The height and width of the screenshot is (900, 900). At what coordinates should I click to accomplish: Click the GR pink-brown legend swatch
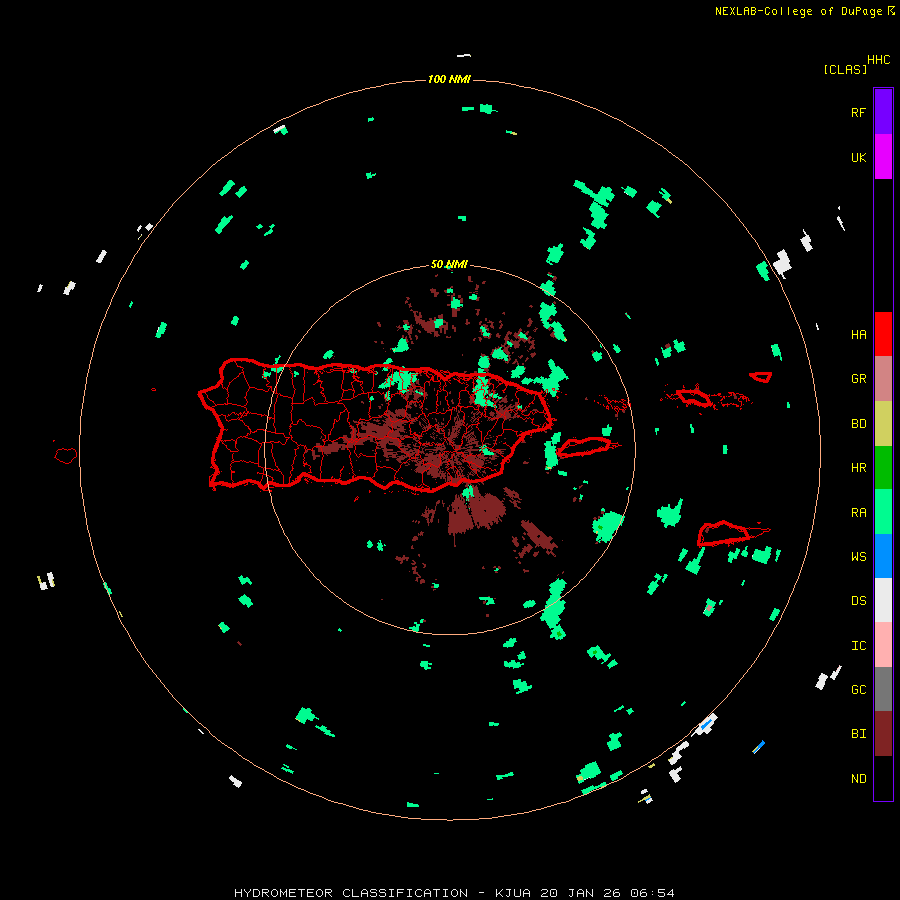tap(883, 379)
